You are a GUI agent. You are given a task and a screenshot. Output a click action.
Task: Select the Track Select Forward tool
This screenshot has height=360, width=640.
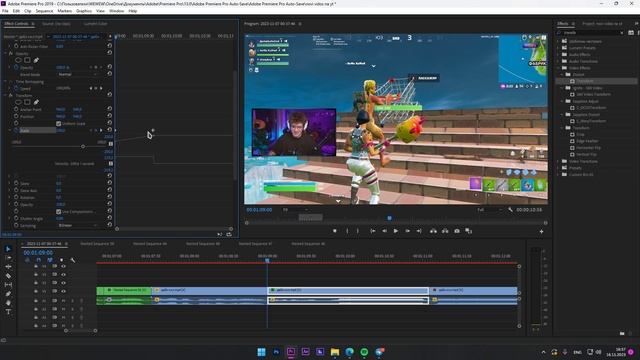pyautogui.click(x=8, y=258)
